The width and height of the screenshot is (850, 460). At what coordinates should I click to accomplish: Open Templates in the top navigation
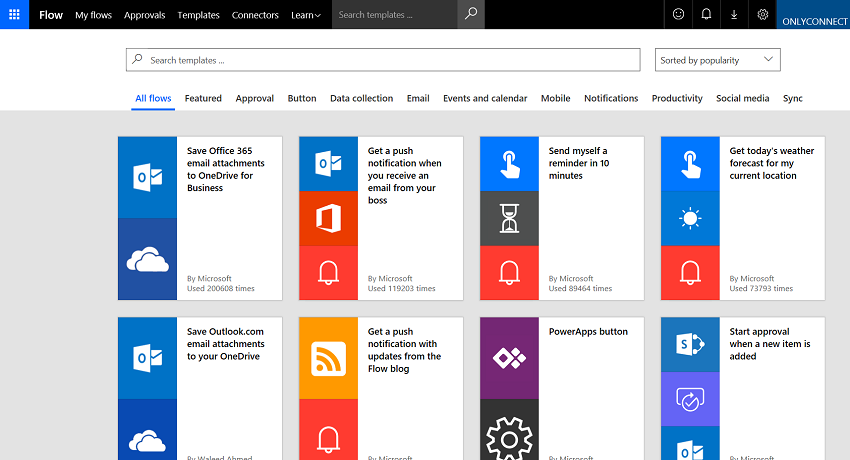198,15
